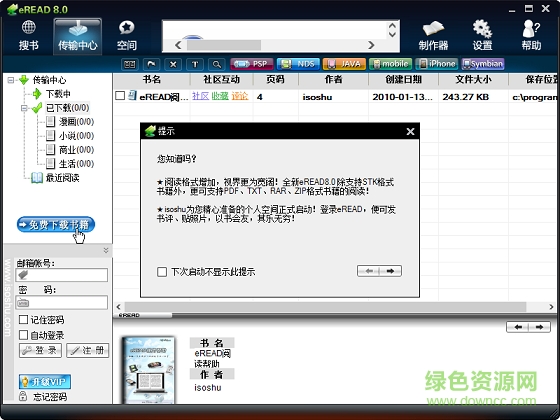Click the book cover thumbnail
The image size is (560, 420).
coord(149,370)
